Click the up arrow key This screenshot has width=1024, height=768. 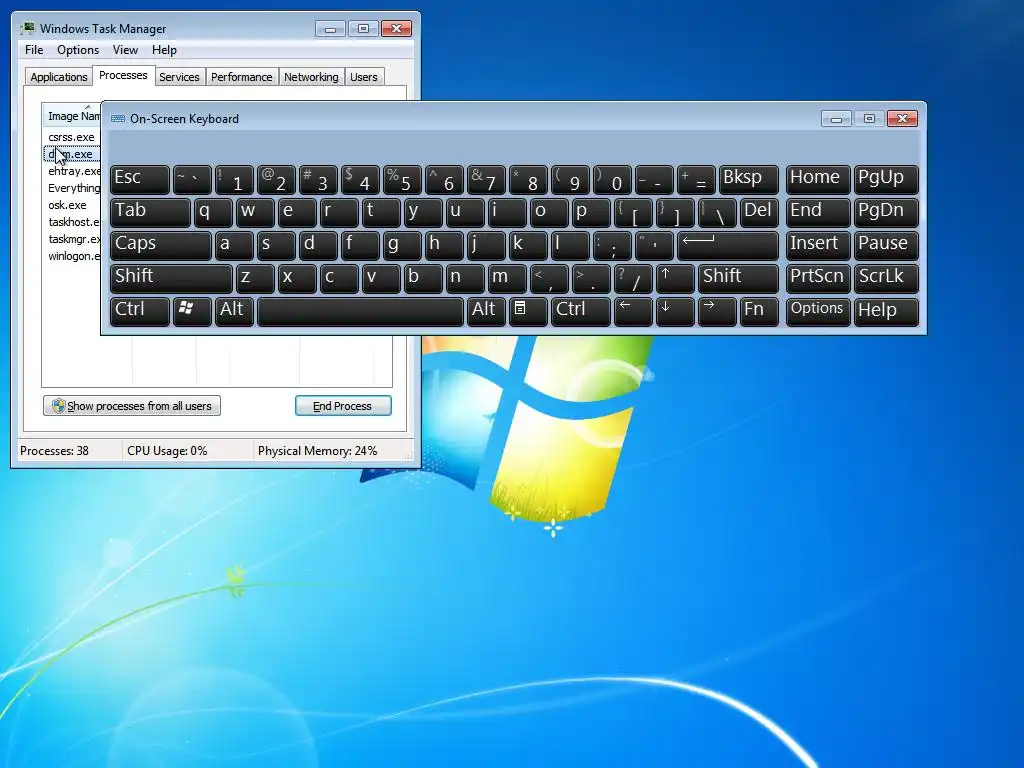pyautogui.click(x=675, y=278)
